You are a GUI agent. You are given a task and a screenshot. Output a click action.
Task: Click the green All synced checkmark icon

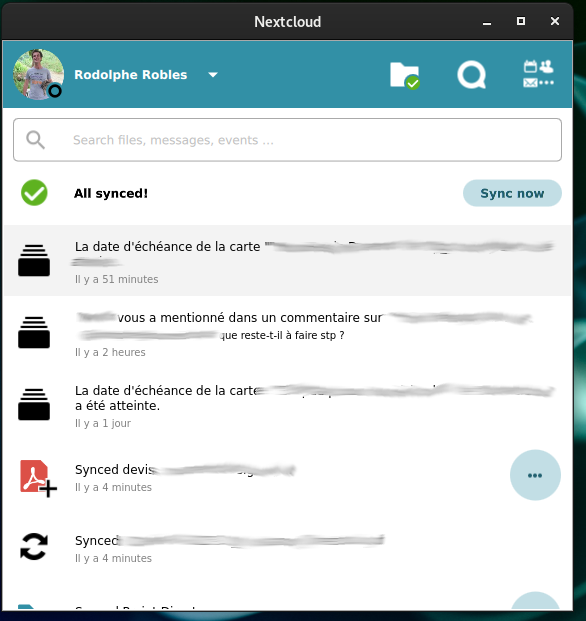[34, 193]
